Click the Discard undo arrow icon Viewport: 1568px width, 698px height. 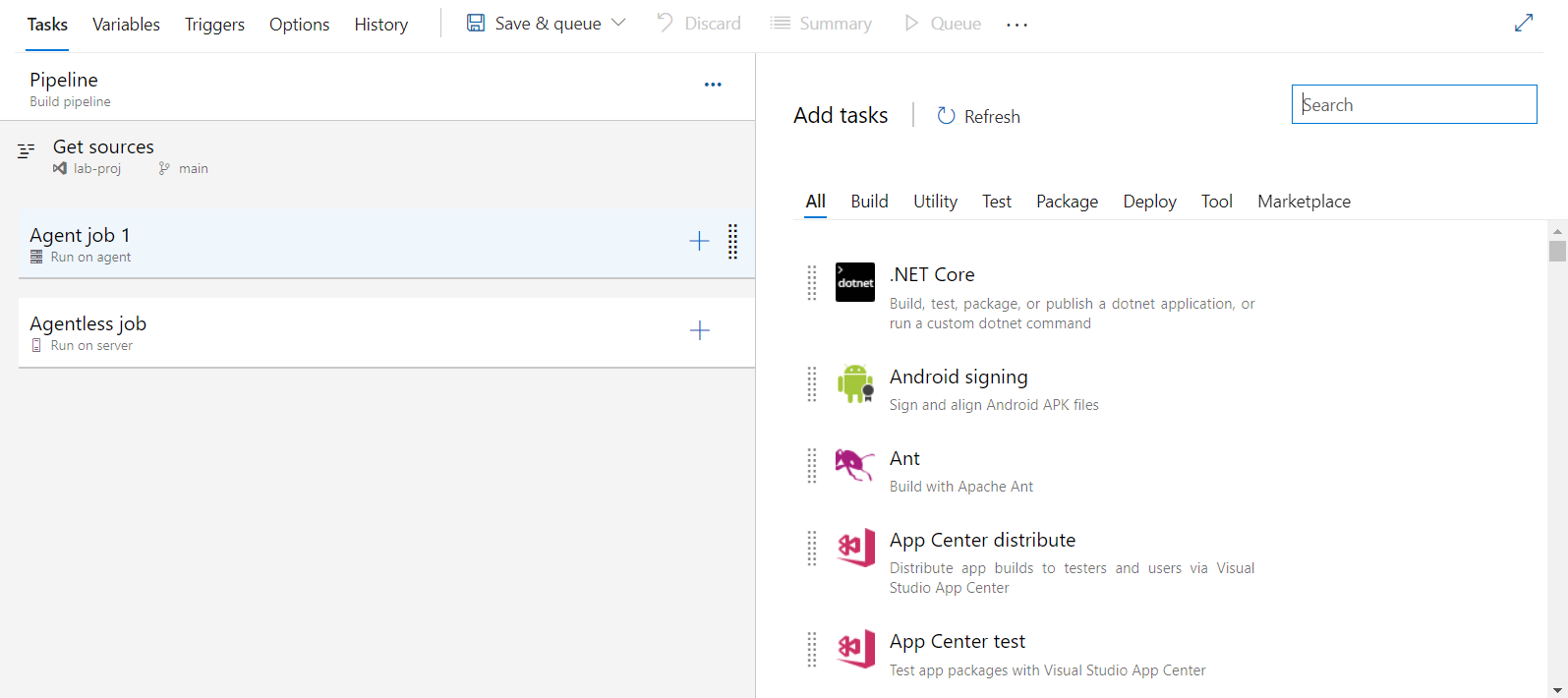[x=666, y=23]
